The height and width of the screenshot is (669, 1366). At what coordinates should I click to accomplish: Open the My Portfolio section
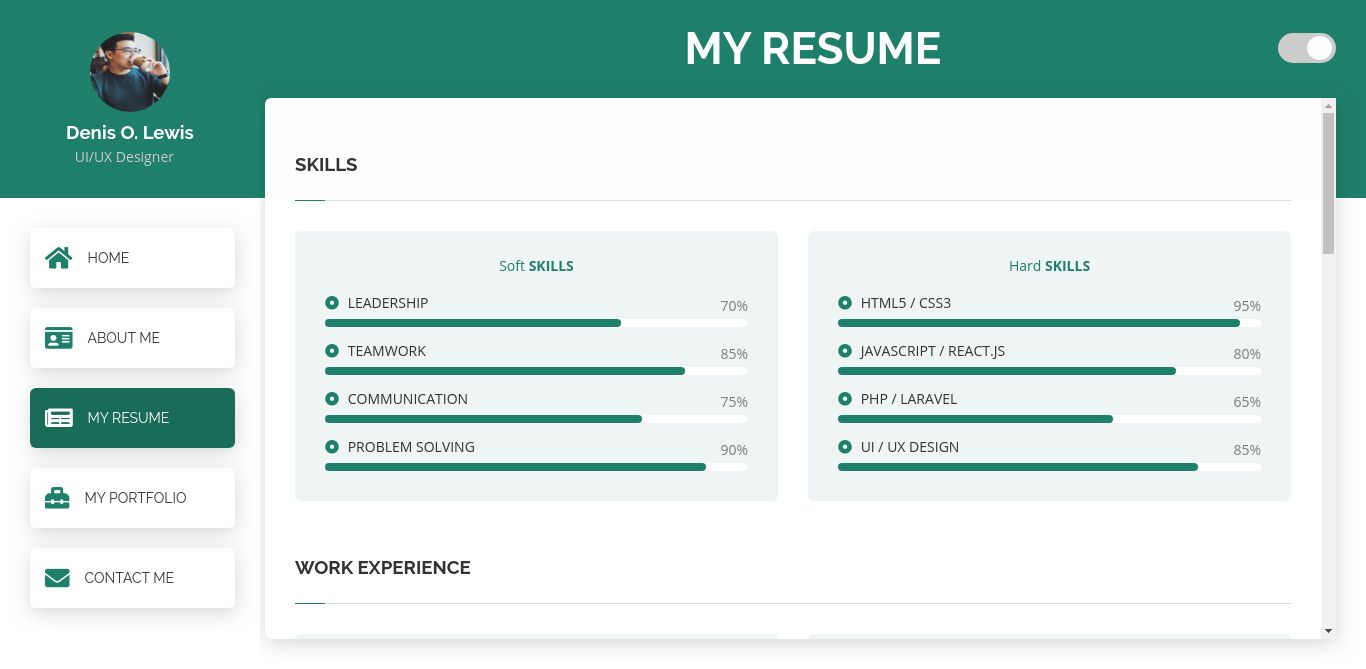(x=132, y=498)
